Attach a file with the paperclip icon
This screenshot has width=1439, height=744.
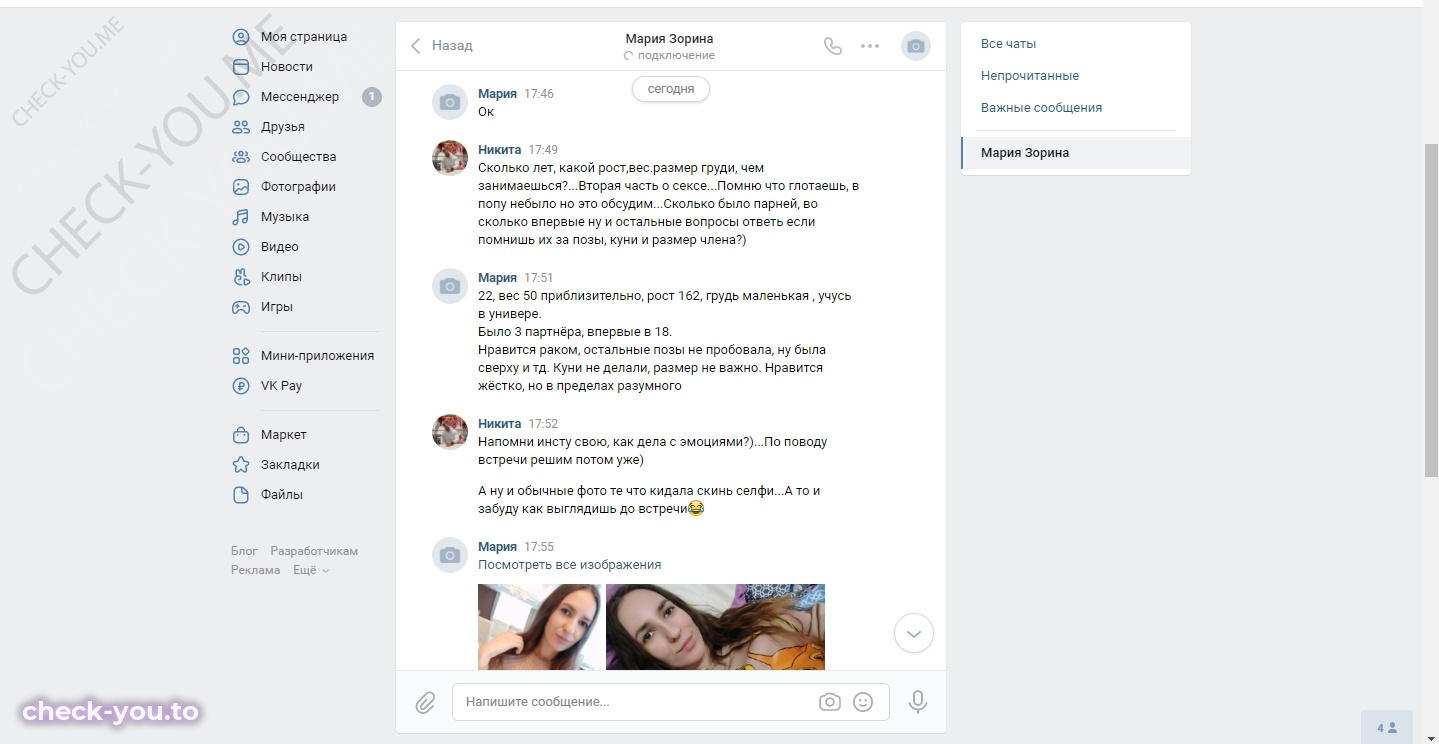coord(425,702)
